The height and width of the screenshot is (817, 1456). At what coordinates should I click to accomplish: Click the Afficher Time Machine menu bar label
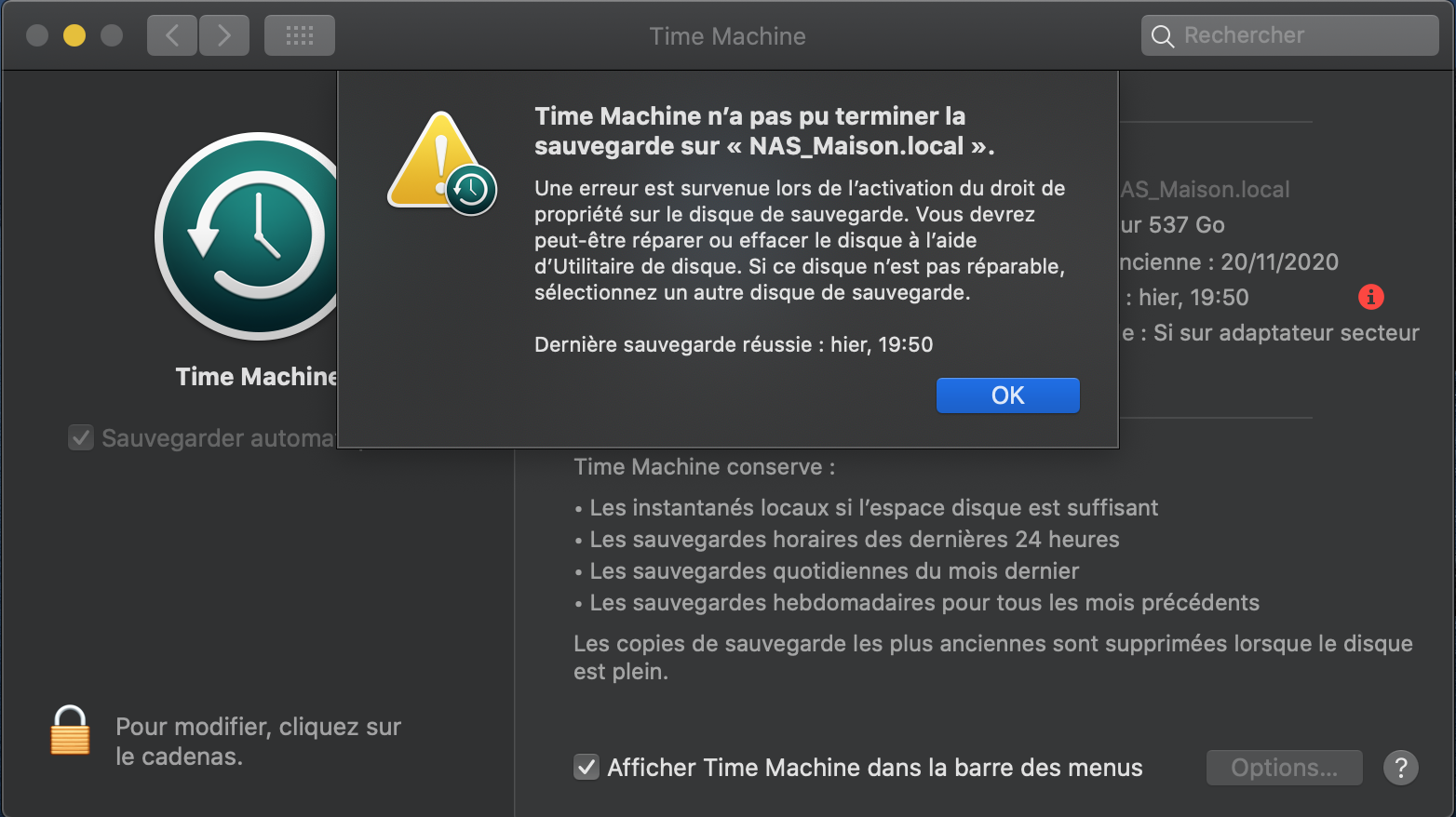pos(874,768)
